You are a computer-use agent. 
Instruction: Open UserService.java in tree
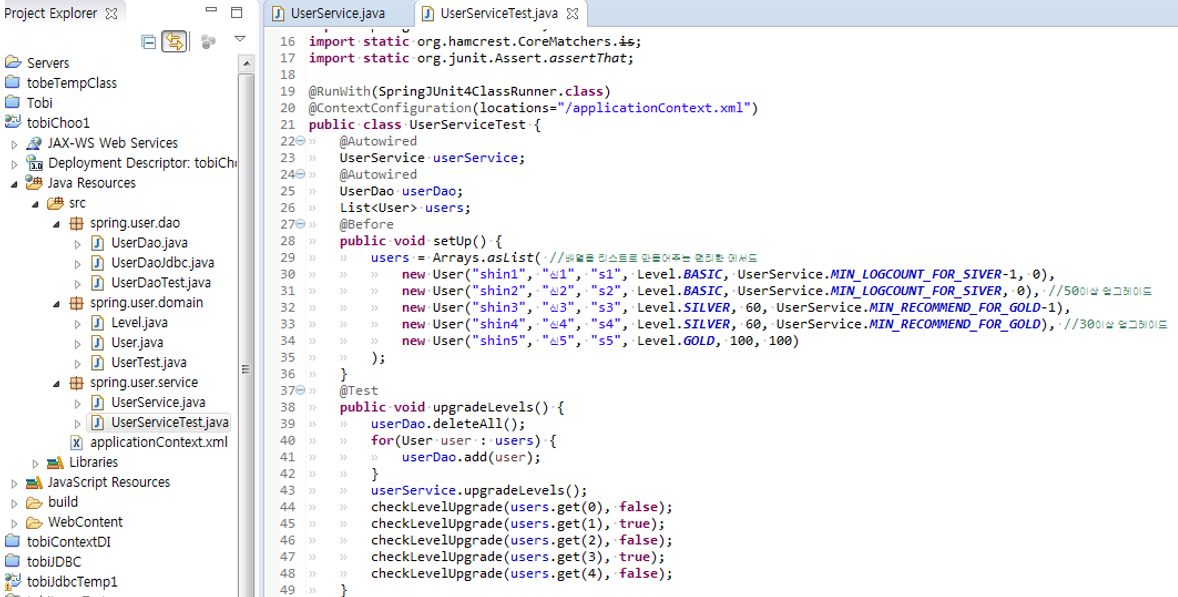158,402
